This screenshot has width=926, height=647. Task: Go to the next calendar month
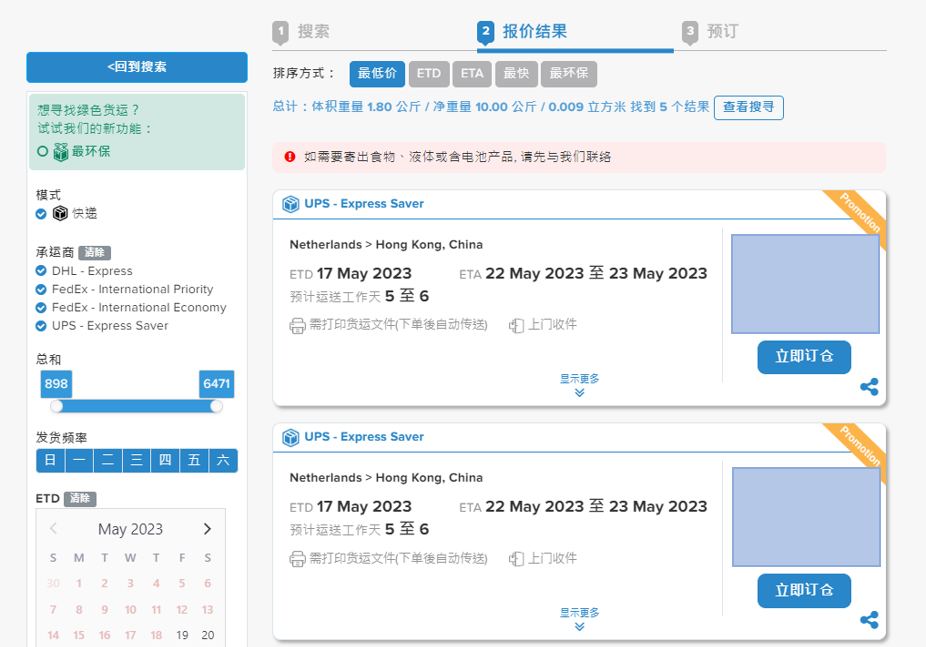pos(207,529)
